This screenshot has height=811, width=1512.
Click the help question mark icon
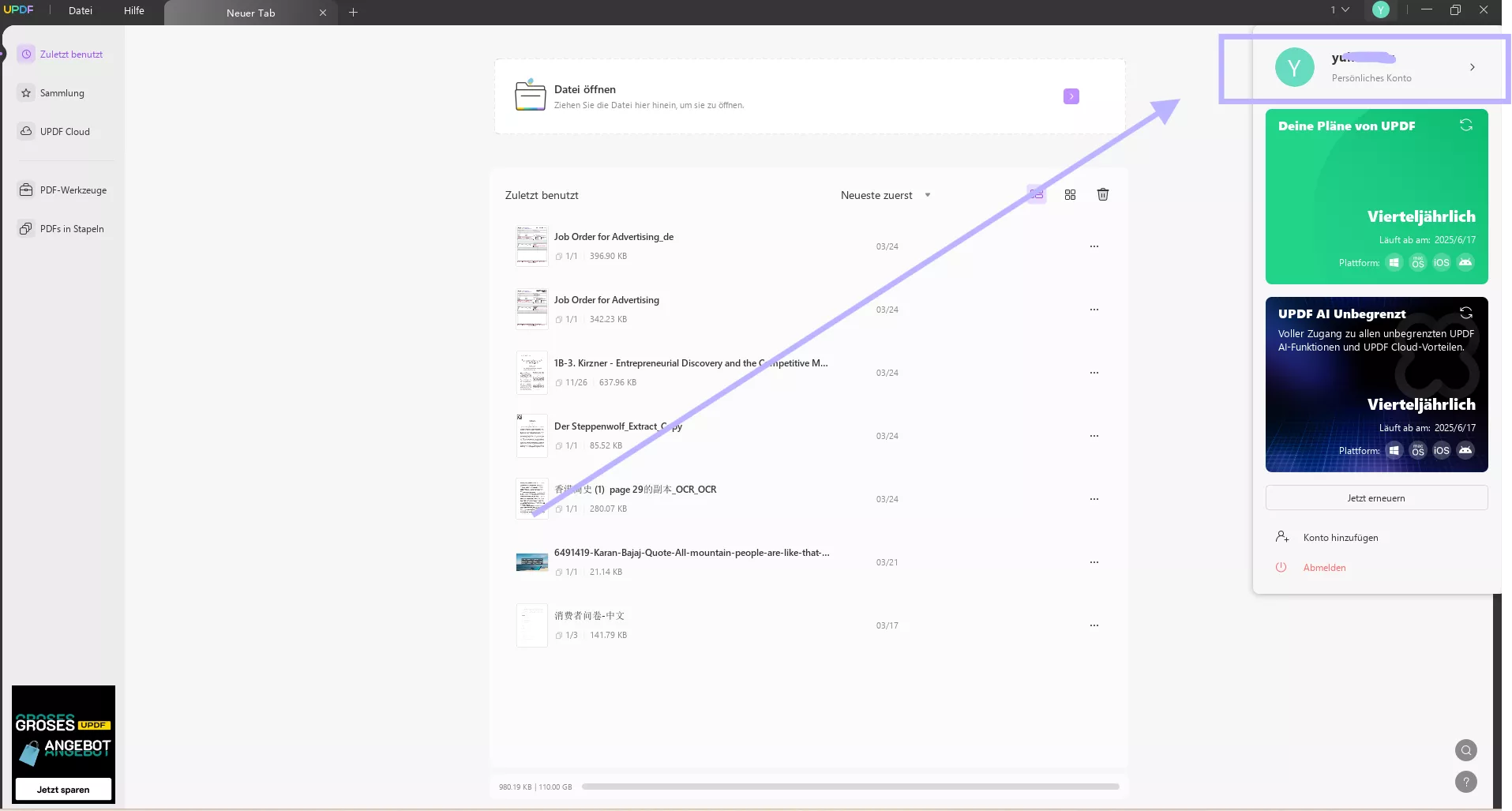[1466, 782]
